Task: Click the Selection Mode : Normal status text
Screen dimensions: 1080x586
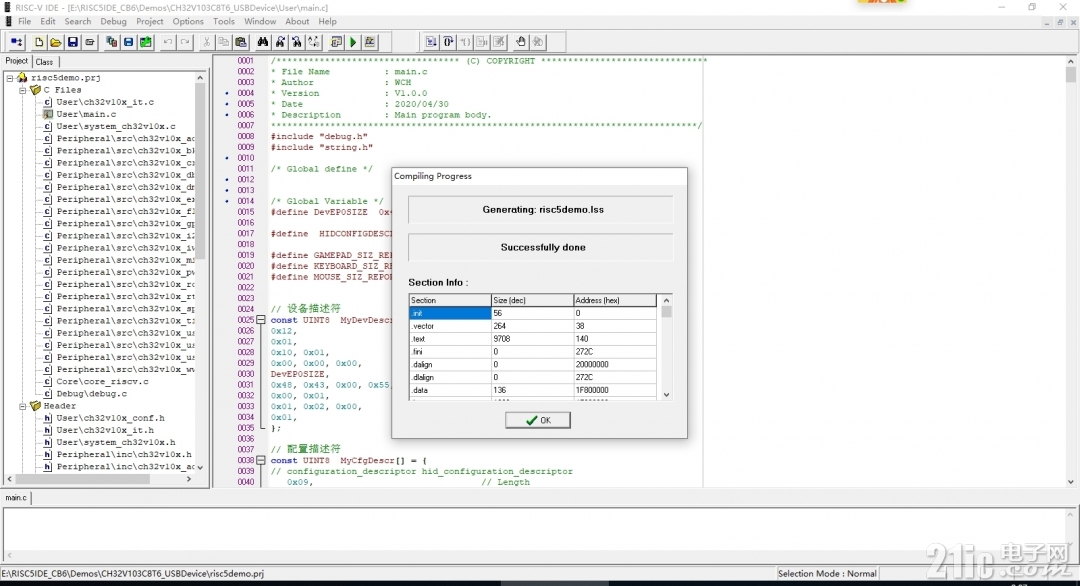Action: click(827, 573)
